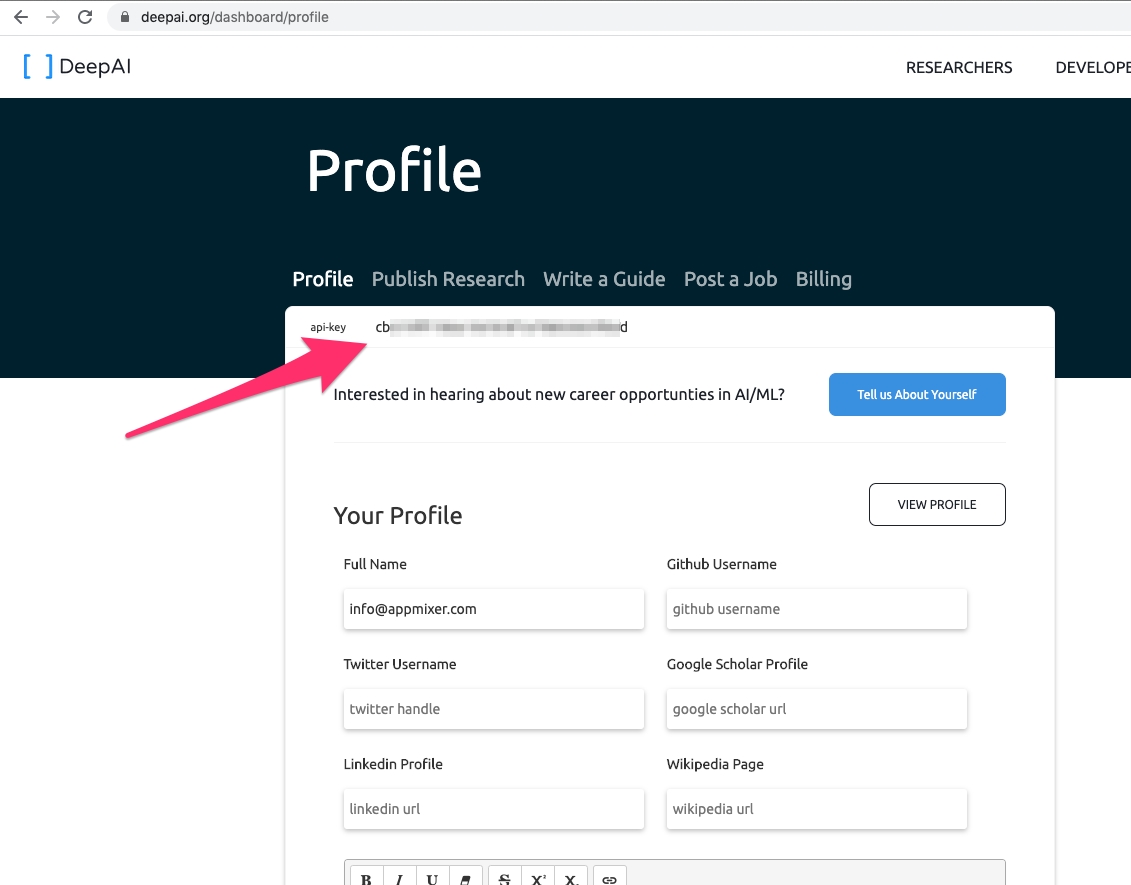This screenshot has width=1131, height=885.
Task: Focus the Github Username field
Action: pyautogui.click(x=816, y=609)
